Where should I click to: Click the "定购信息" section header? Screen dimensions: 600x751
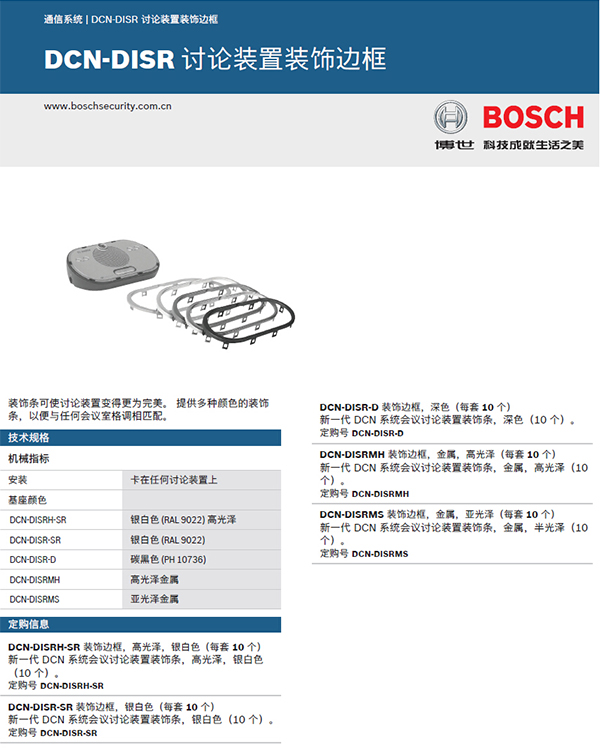pyautogui.click(x=140, y=624)
